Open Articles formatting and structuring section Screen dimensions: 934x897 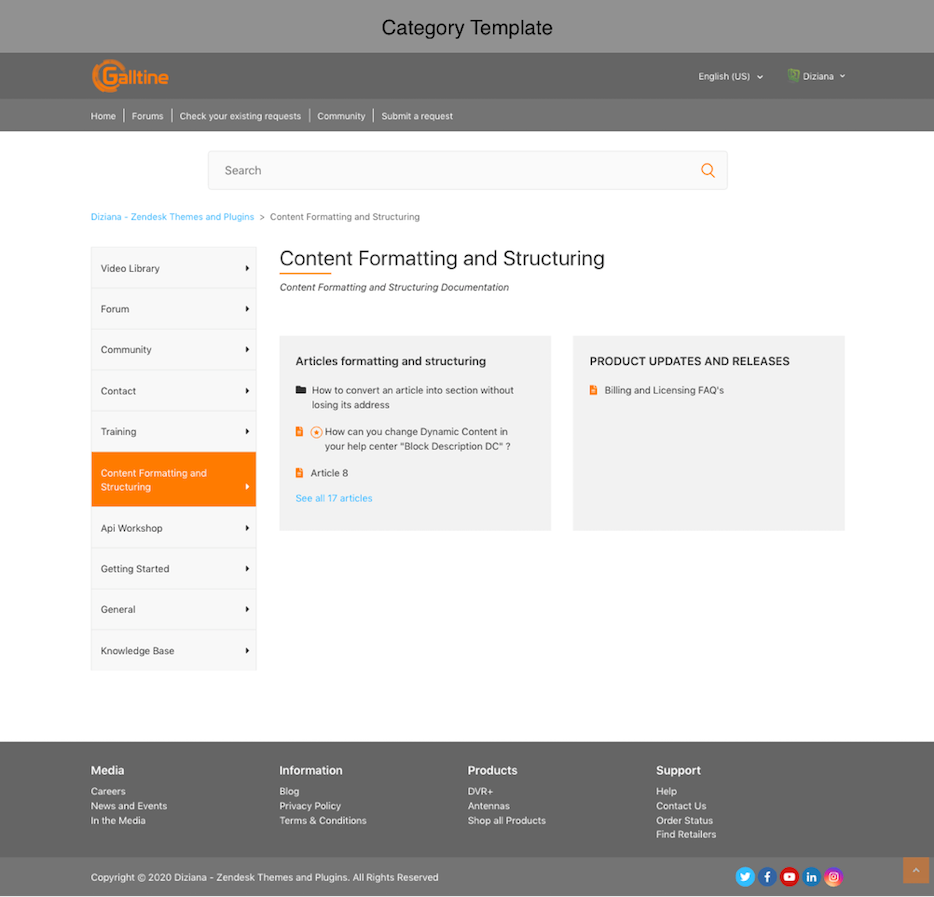point(391,361)
